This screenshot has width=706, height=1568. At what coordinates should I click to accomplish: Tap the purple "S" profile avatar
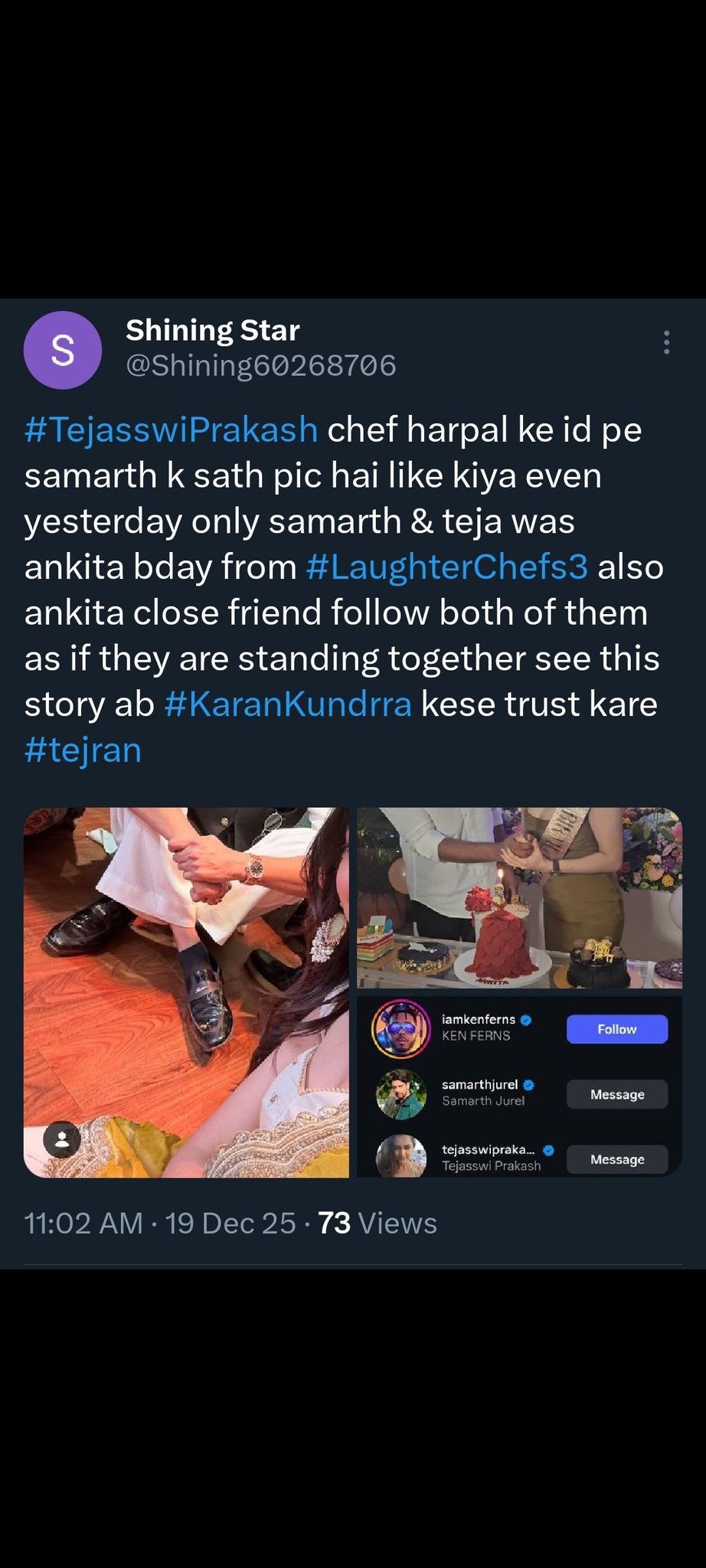tap(63, 350)
